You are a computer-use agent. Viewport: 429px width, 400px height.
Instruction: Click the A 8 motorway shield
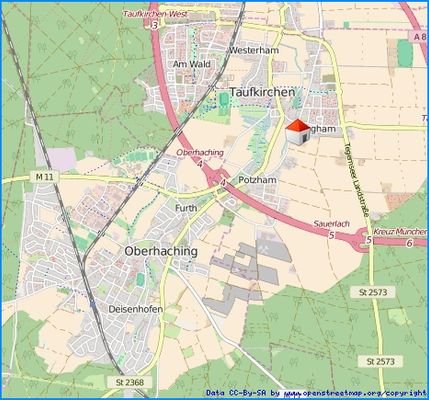[418, 37]
